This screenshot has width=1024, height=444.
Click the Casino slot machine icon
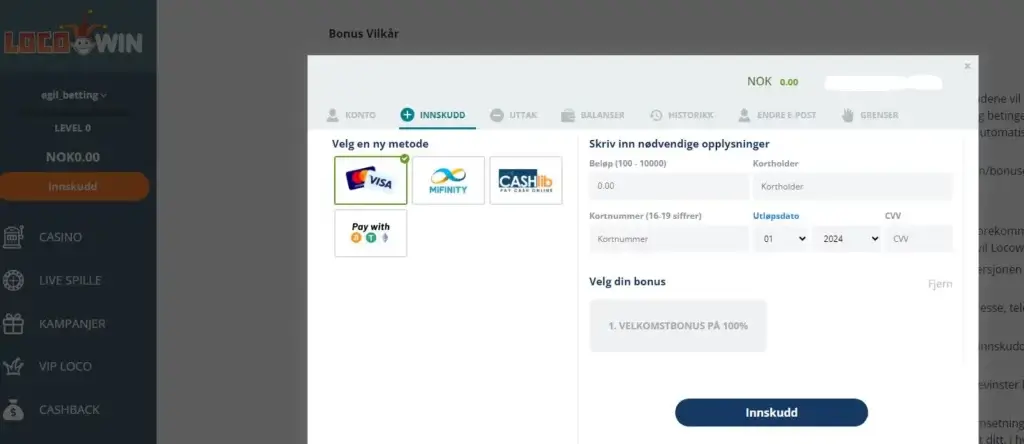pyautogui.click(x=13, y=238)
